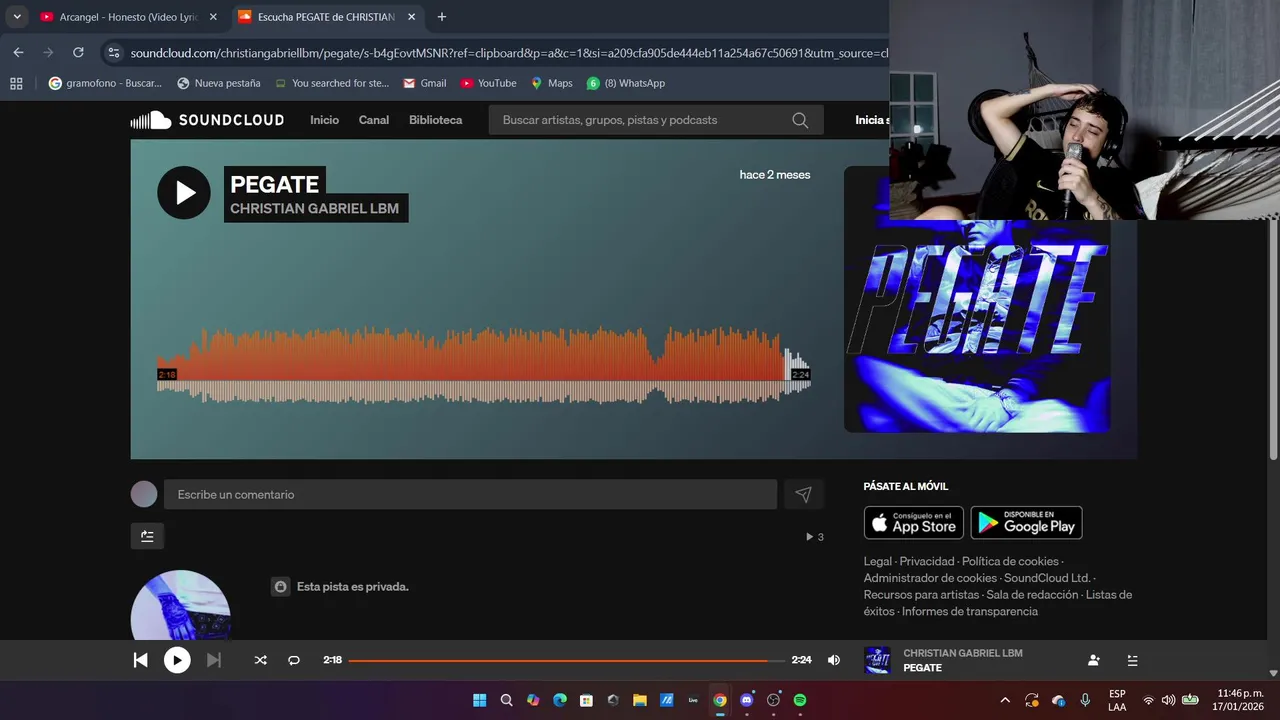Open the Legal footer link
1280x720 pixels.
(x=877, y=561)
